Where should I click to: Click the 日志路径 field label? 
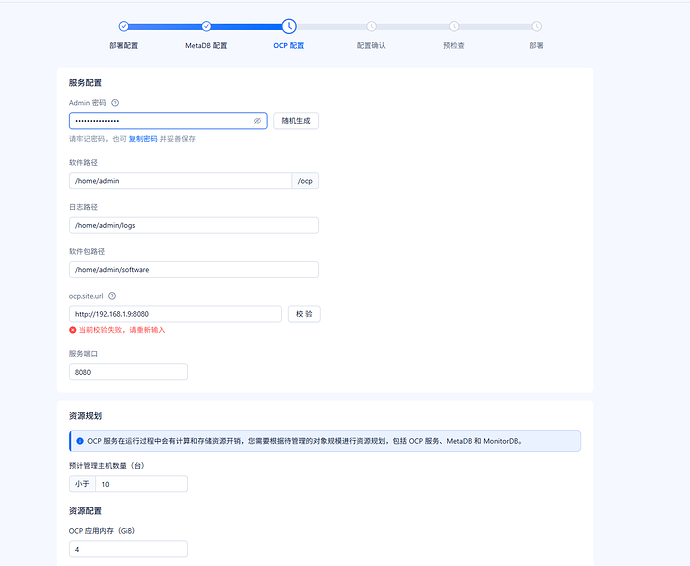click(83, 207)
